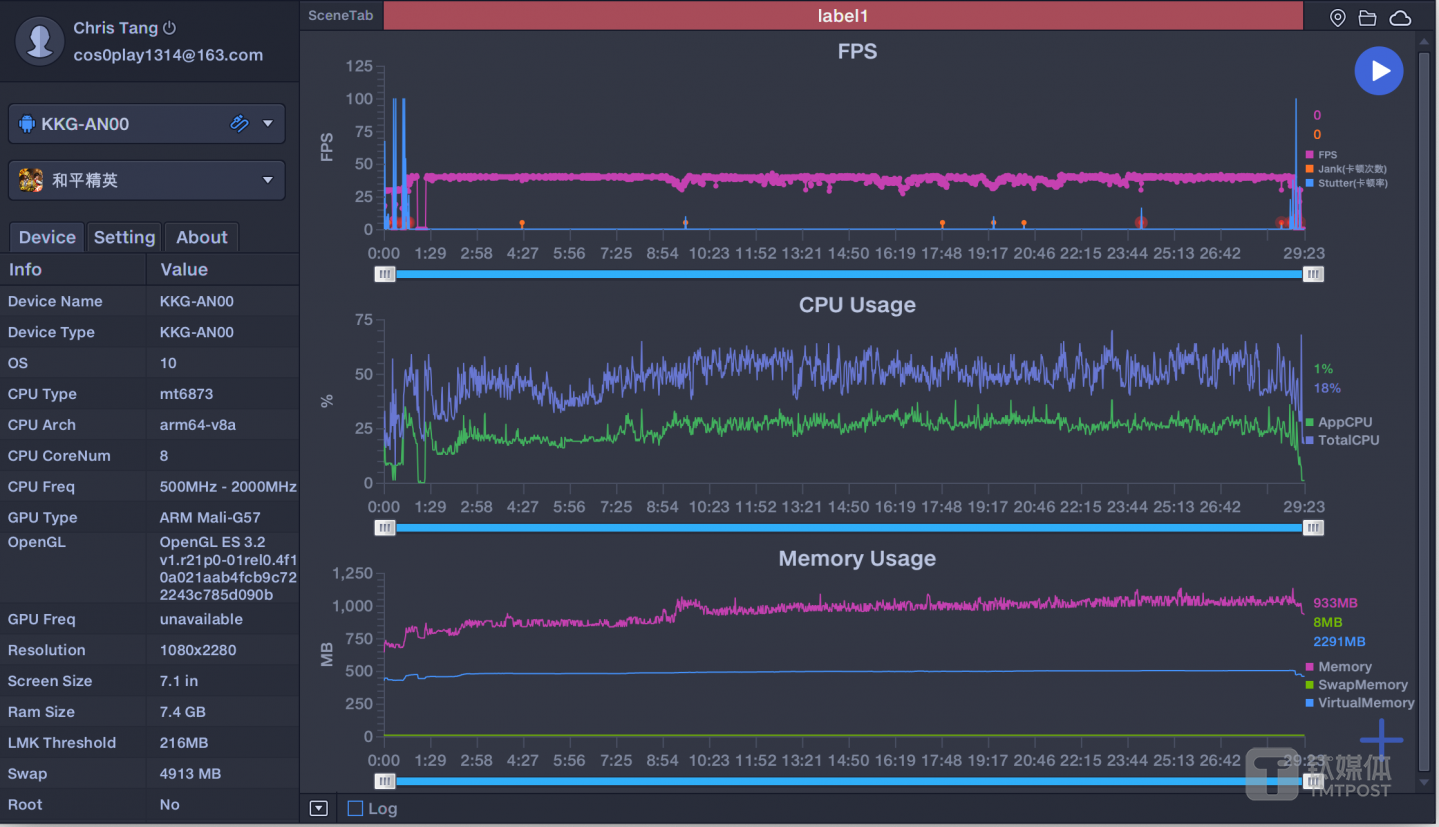Open the 和平精英 app selection dropdown

click(x=268, y=180)
